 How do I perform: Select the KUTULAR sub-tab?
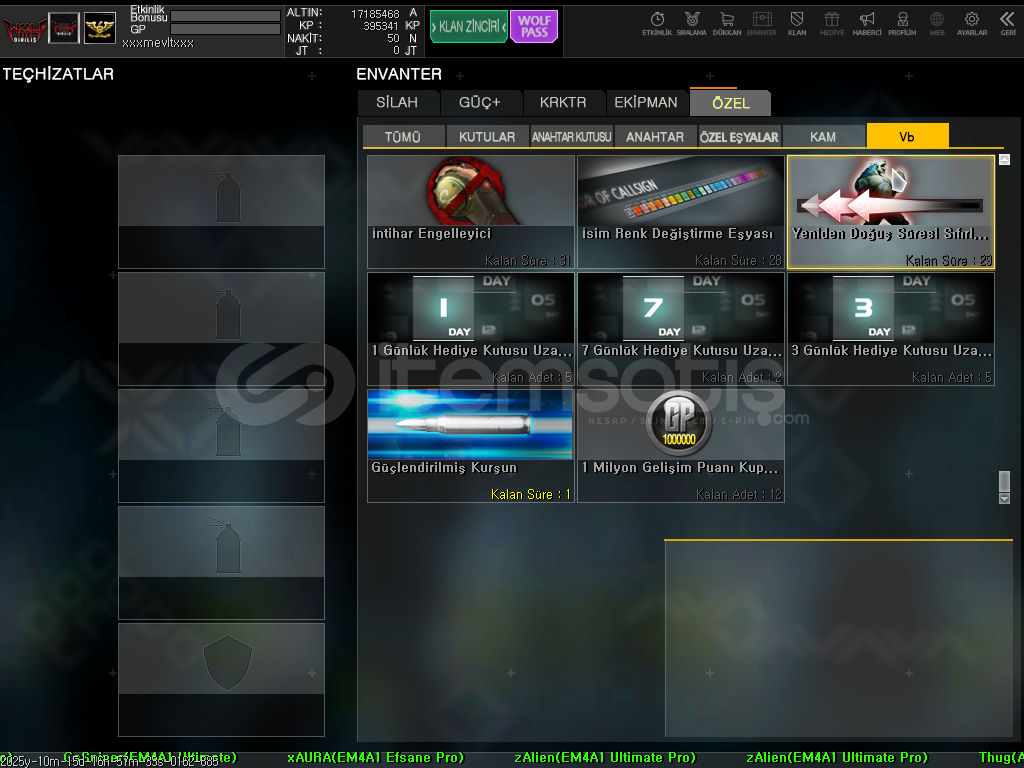pos(487,137)
